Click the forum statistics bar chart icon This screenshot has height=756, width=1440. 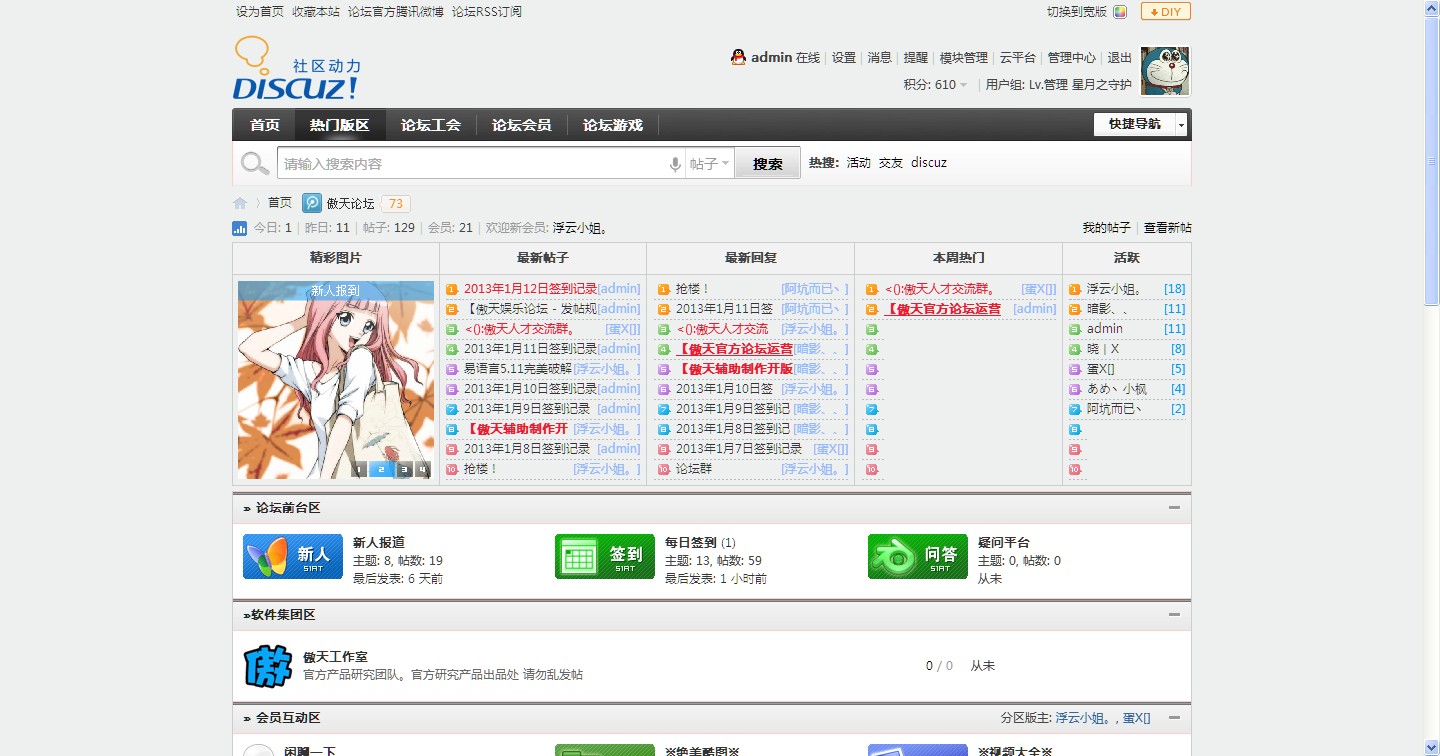point(240,228)
